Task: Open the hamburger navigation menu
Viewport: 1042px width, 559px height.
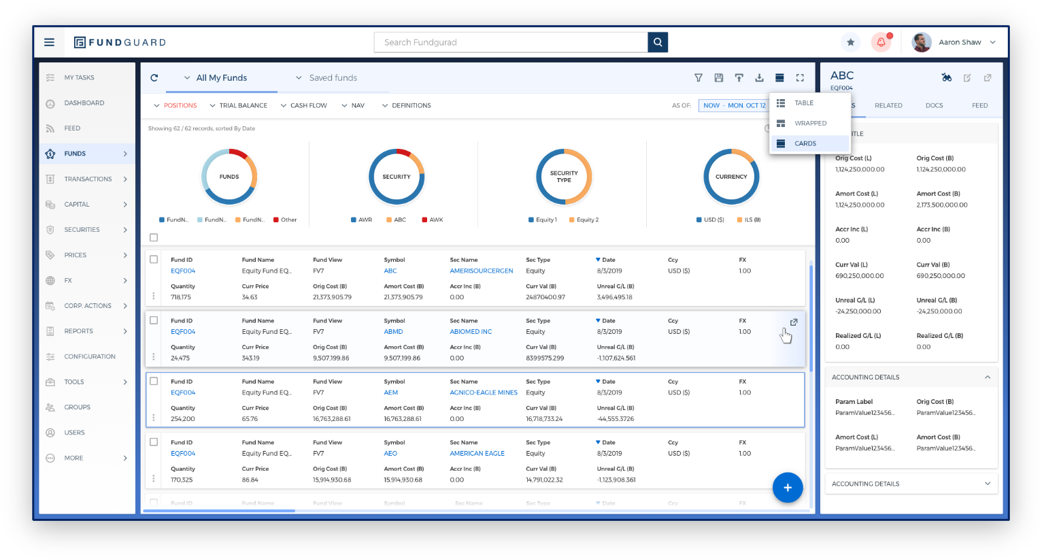Action: coord(49,42)
